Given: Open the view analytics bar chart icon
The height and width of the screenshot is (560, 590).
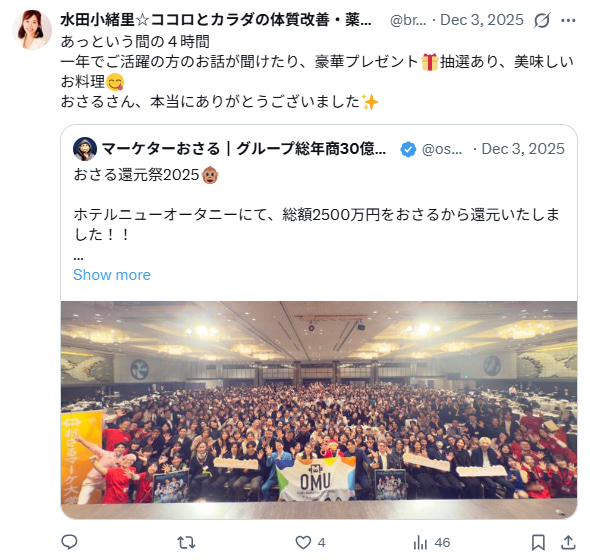Looking at the screenshot, I should click(x=420, y=542).
